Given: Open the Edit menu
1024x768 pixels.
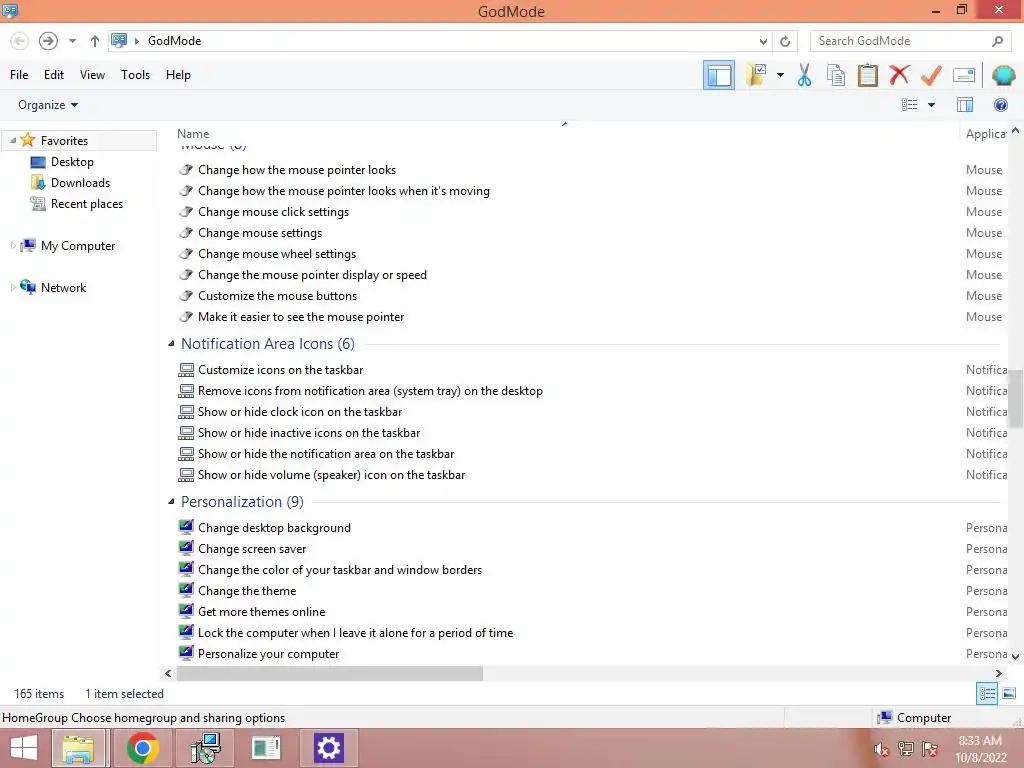Looking at the screenshot, I should tap(54, 75).
